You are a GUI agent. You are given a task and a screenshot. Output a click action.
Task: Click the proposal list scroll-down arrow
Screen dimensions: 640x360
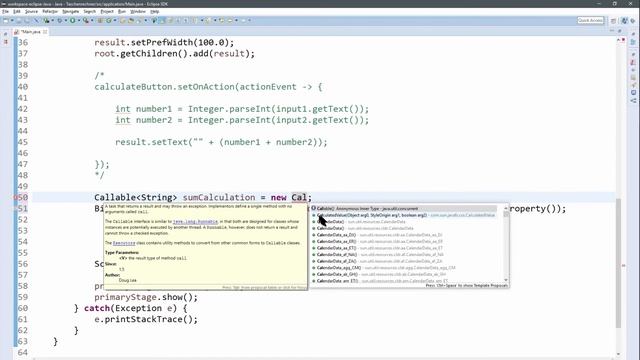point(506,280)
